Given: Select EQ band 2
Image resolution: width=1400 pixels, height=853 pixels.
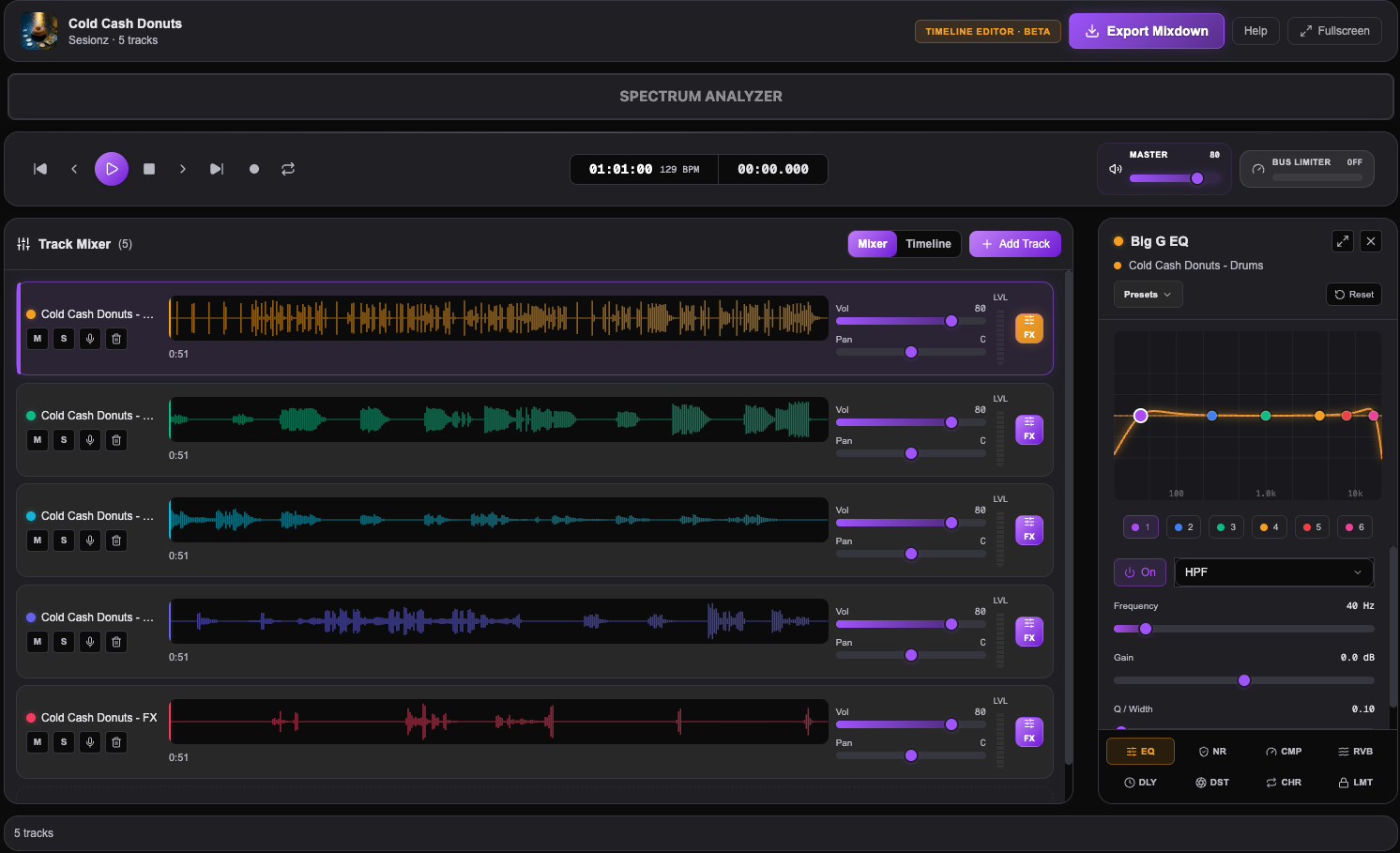Looking at the screenshot, I should click(1184, 527).
